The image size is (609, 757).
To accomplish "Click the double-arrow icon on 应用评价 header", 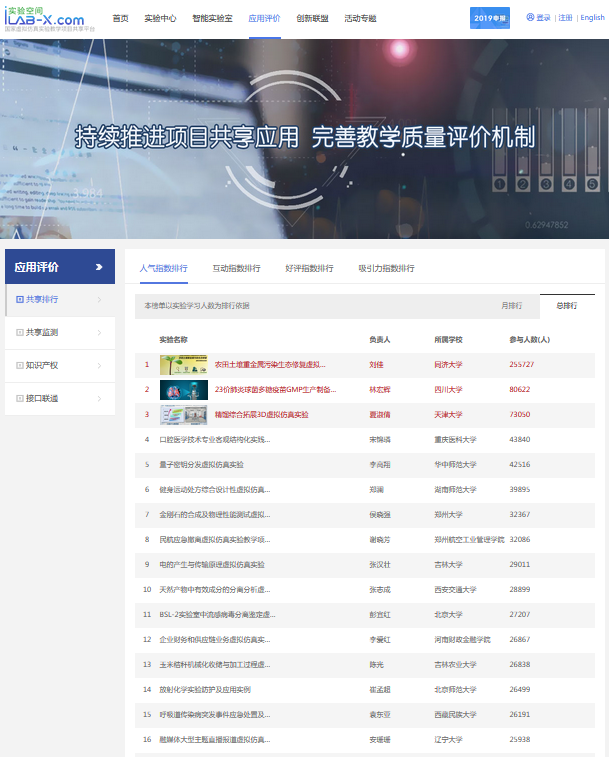I will [x=99, y=267].
